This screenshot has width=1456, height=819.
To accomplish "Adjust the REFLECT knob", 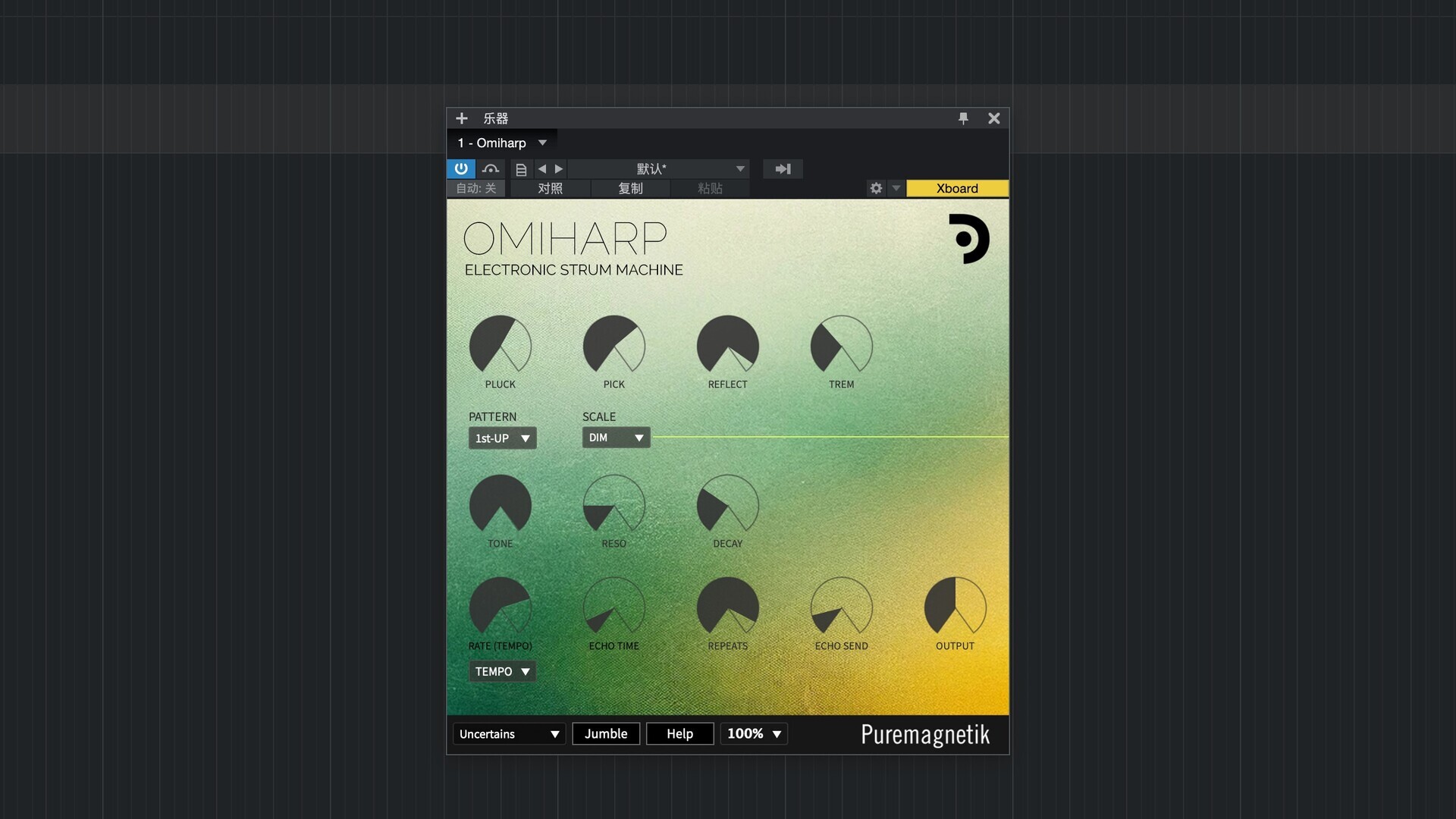I will [728, 346].
